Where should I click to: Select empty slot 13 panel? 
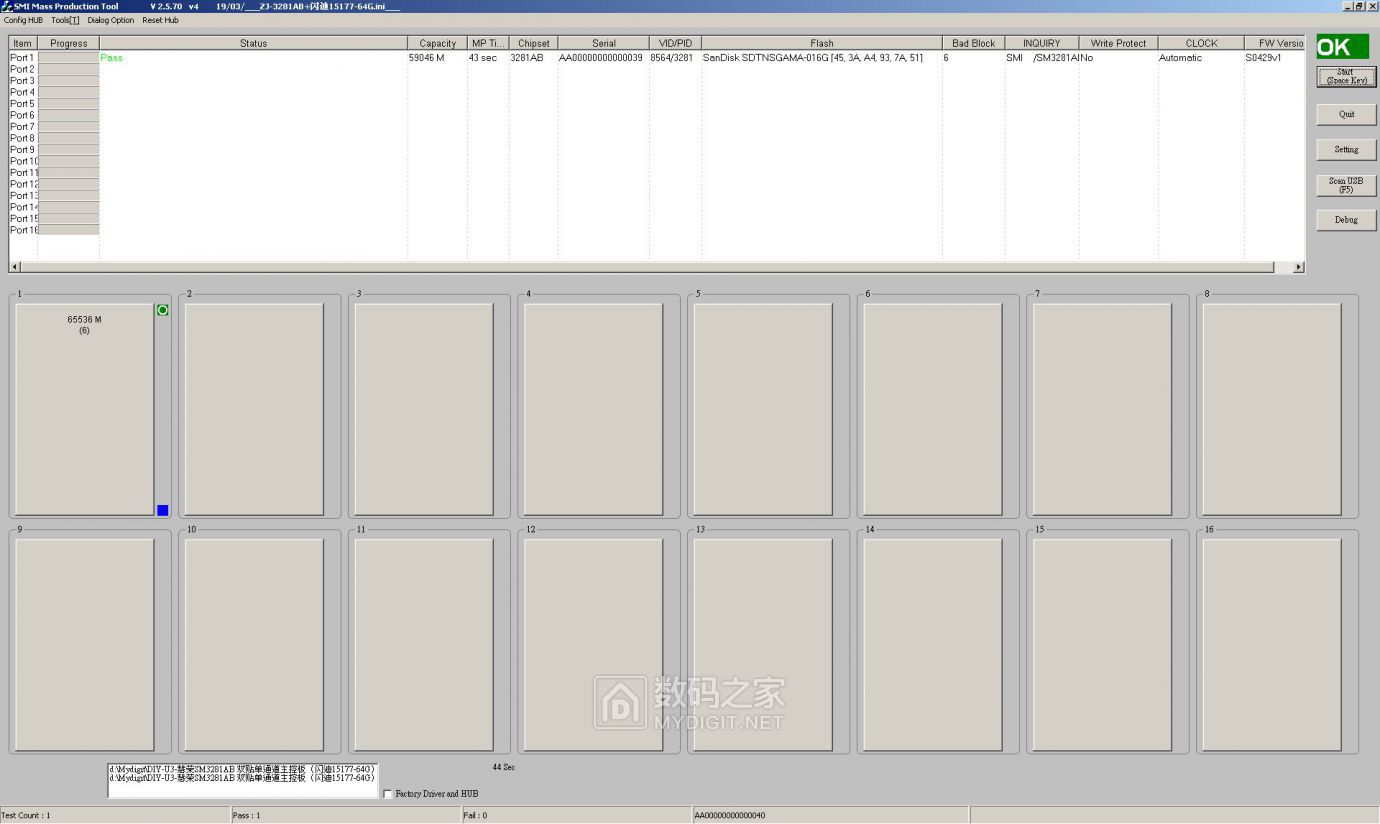point(763,645)
